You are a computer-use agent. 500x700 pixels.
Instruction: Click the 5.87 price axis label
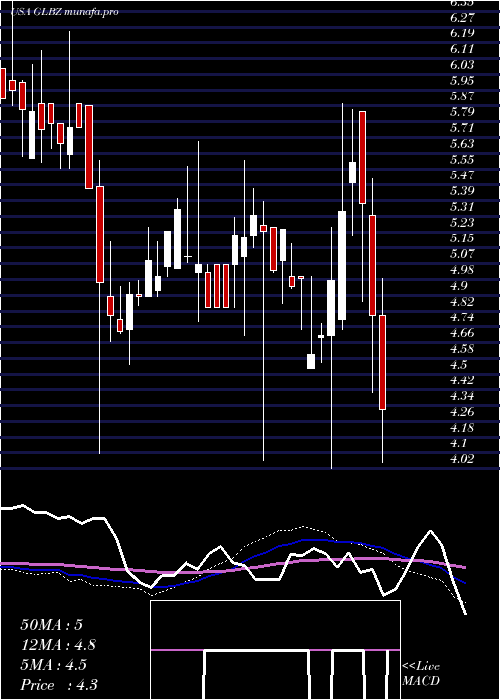click(462, 96)
